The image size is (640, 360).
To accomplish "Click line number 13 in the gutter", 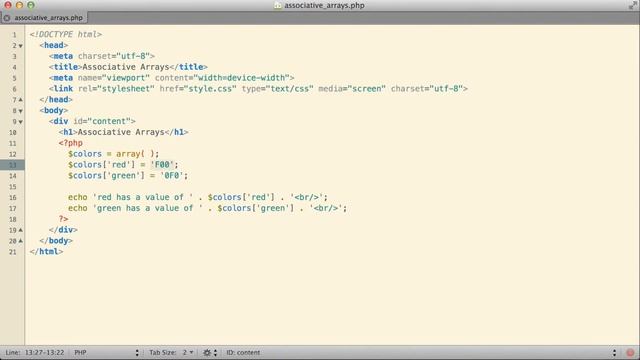I will [13, 165].
